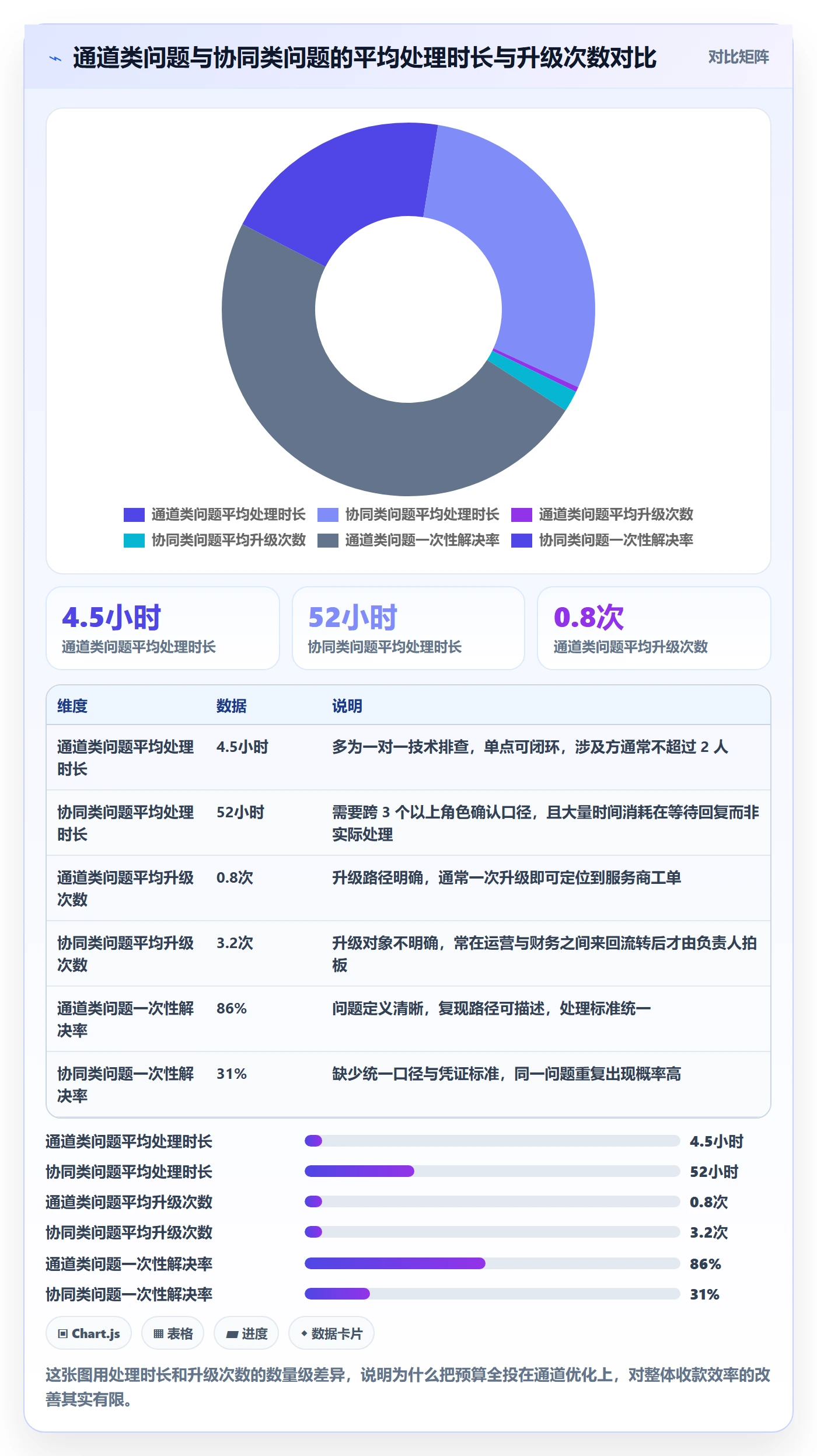Screen dimensions: 817x1456
Task: Click the footer summary paragraph text
Action: click(x=408, y=1387)
